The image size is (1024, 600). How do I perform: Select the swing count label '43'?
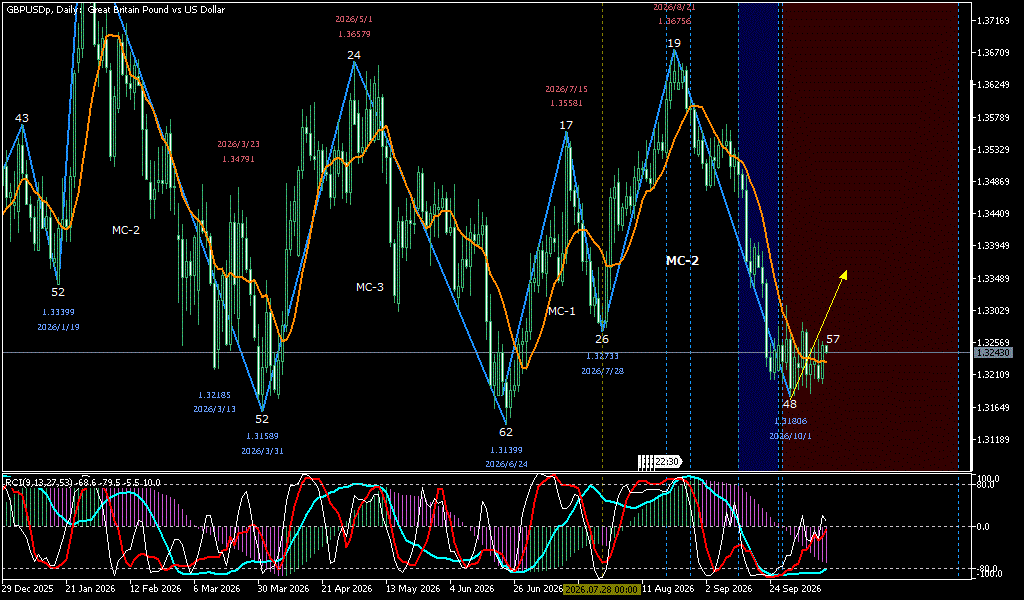tap(22, 118)
